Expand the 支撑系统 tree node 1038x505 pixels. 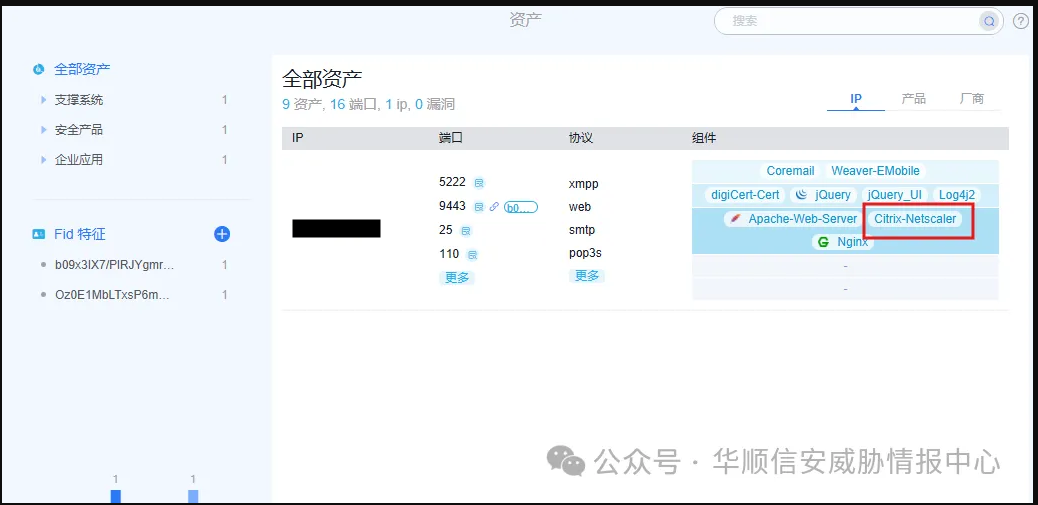coord(44,101)
